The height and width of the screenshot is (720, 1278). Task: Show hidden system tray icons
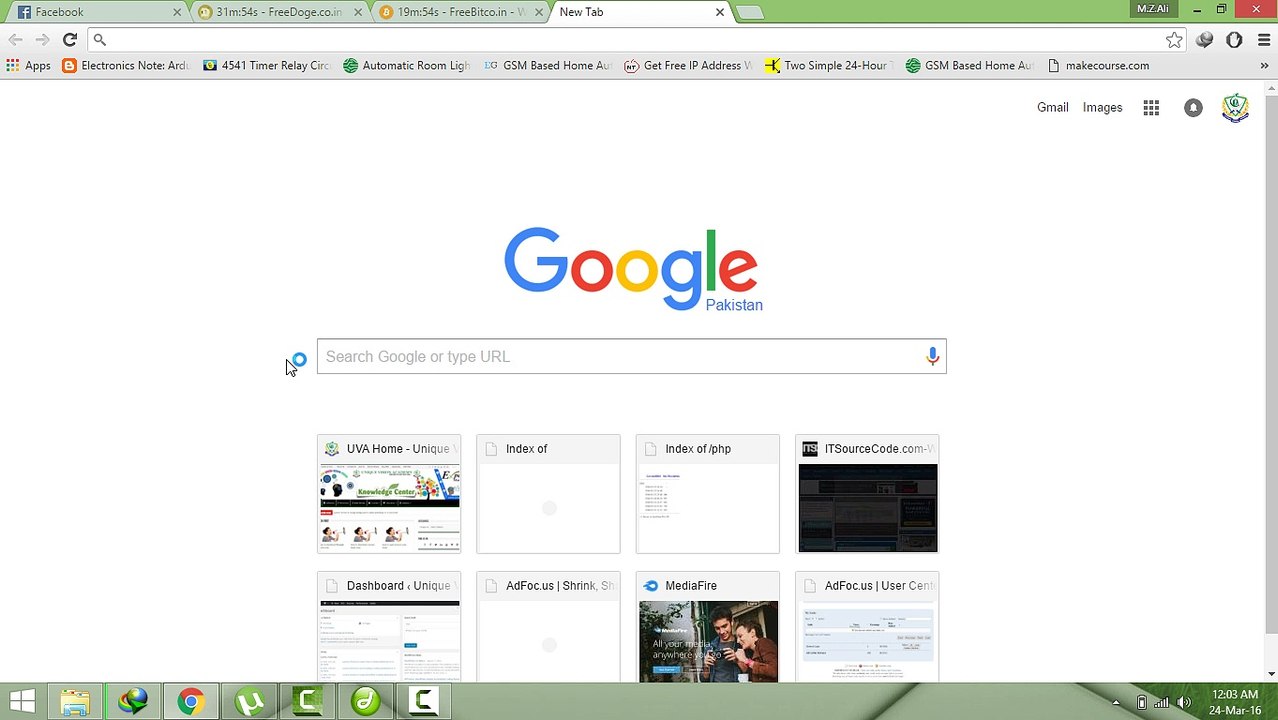1116,703
